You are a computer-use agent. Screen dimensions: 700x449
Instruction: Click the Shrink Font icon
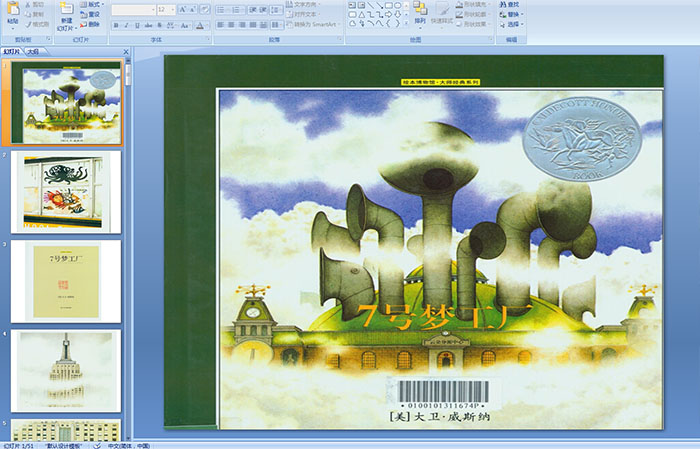tap(192, 9)
